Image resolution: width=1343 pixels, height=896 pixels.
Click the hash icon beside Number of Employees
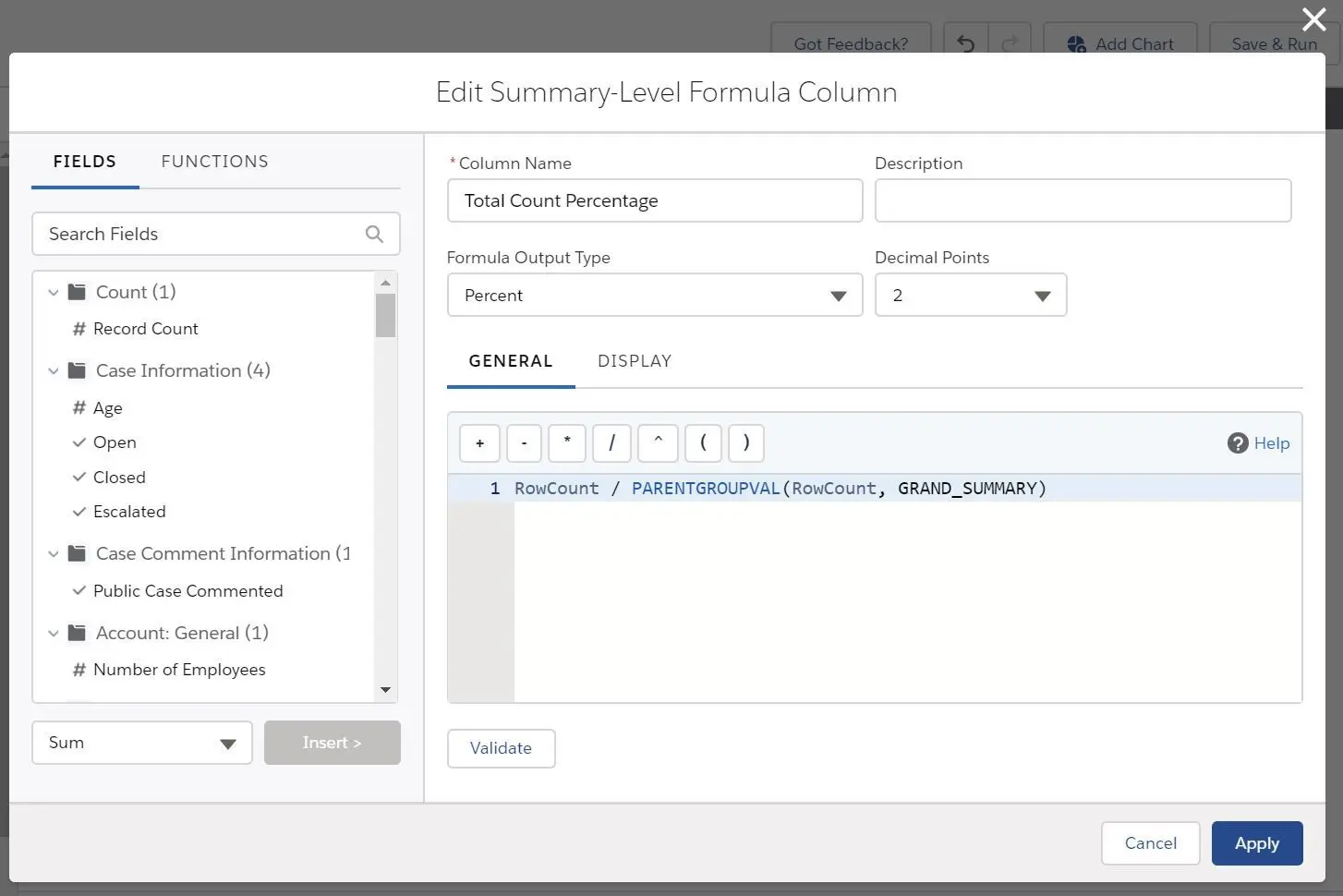(x=79, y=670)
